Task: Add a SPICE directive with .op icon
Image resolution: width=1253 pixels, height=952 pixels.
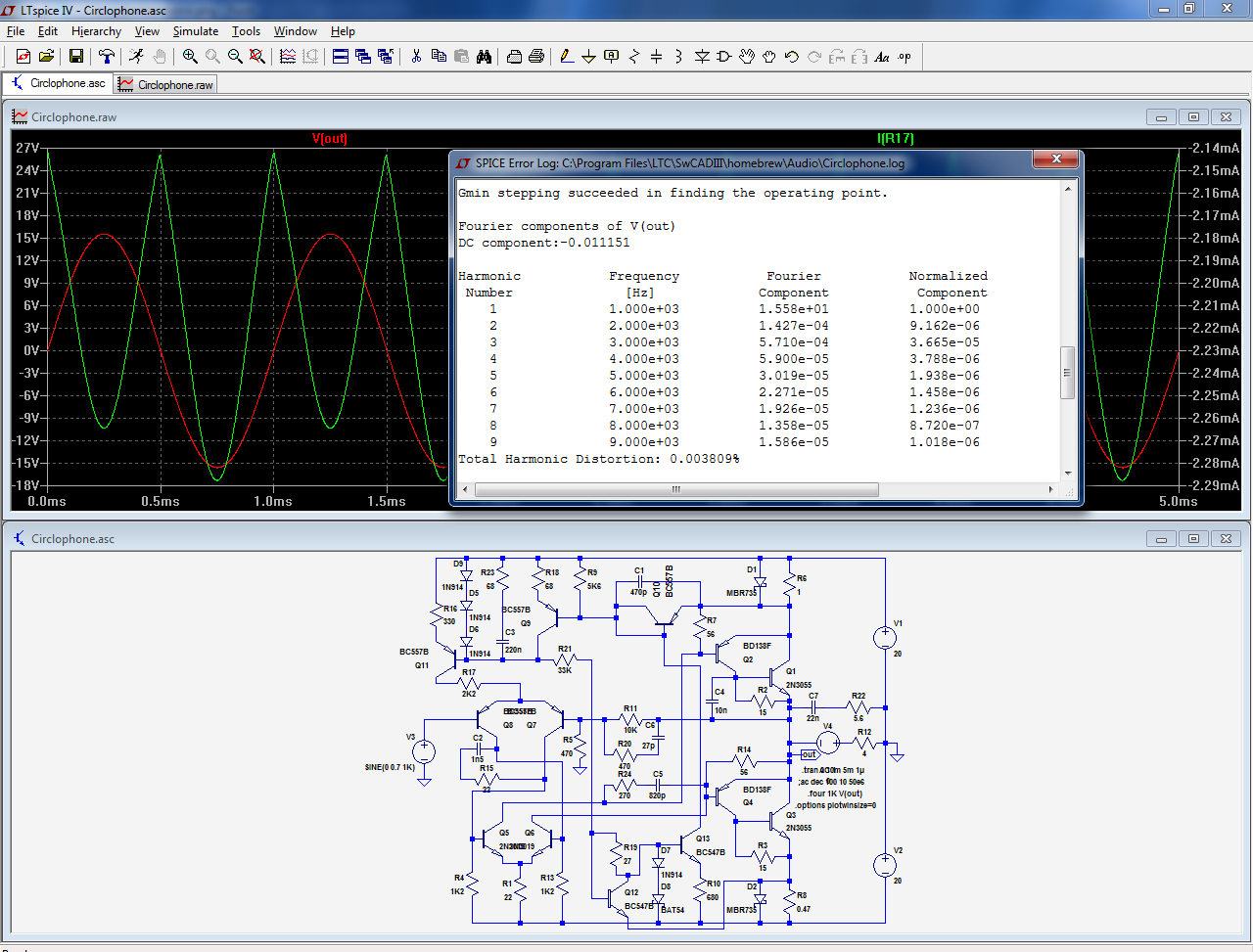Action: click(x=905, y=57)
